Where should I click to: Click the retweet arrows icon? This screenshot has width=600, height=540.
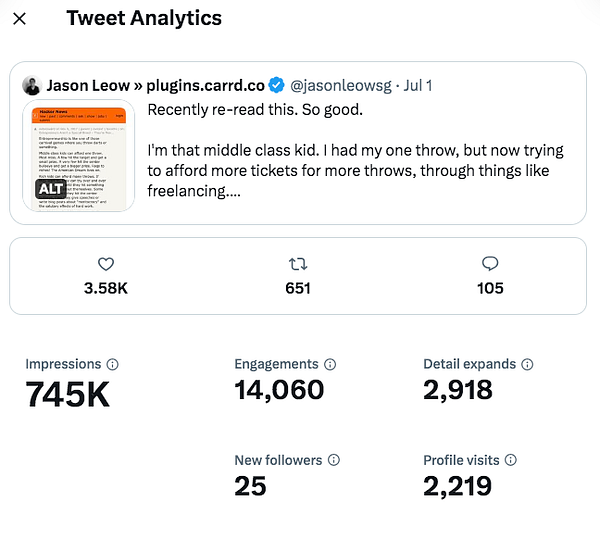[297, 264]
